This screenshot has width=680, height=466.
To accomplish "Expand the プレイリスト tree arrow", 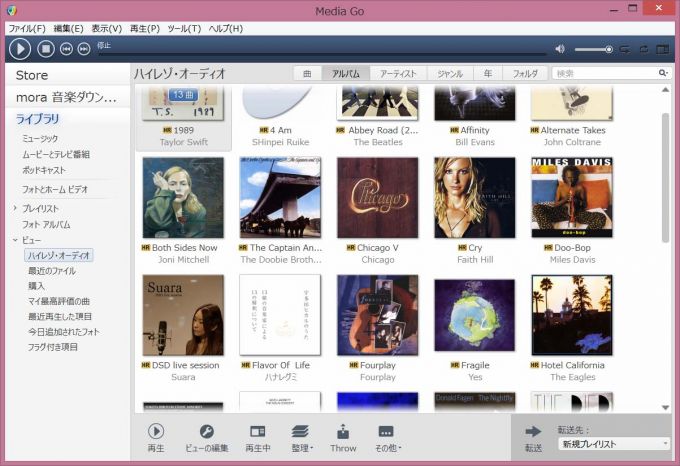I will [x=15, y=209].
